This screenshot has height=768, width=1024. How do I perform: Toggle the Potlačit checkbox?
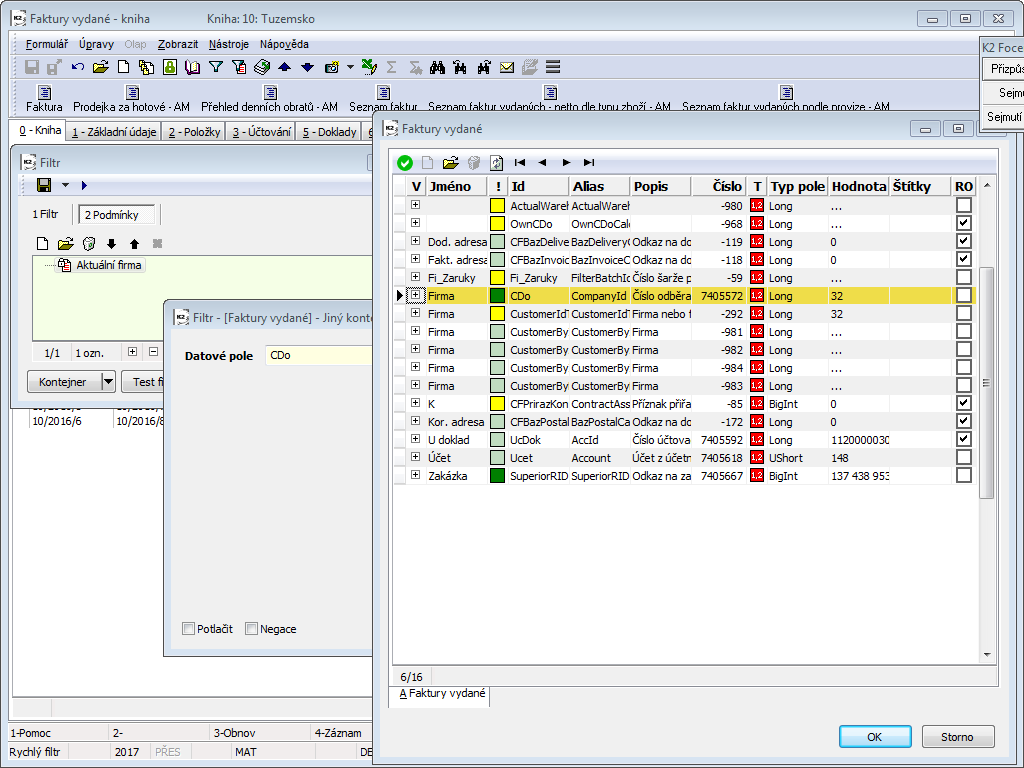click(x=189, y=629)
